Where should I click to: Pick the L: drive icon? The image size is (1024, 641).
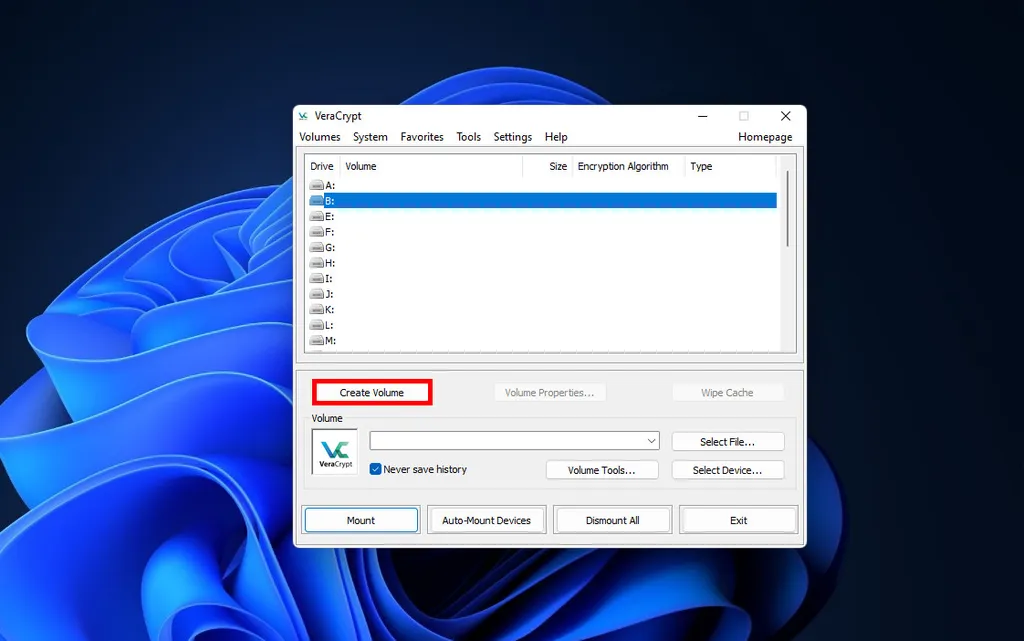(x=317, y=325)
